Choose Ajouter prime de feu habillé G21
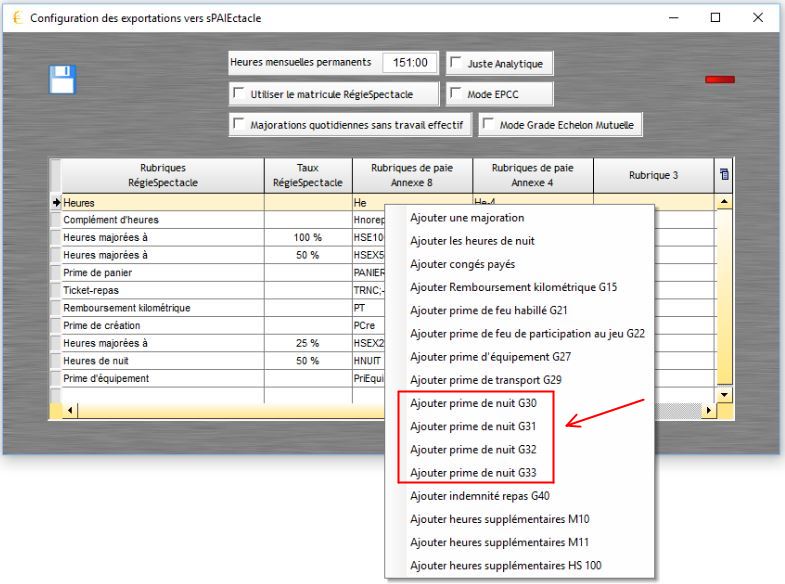785x584 pixels. (x=489, y=310)
